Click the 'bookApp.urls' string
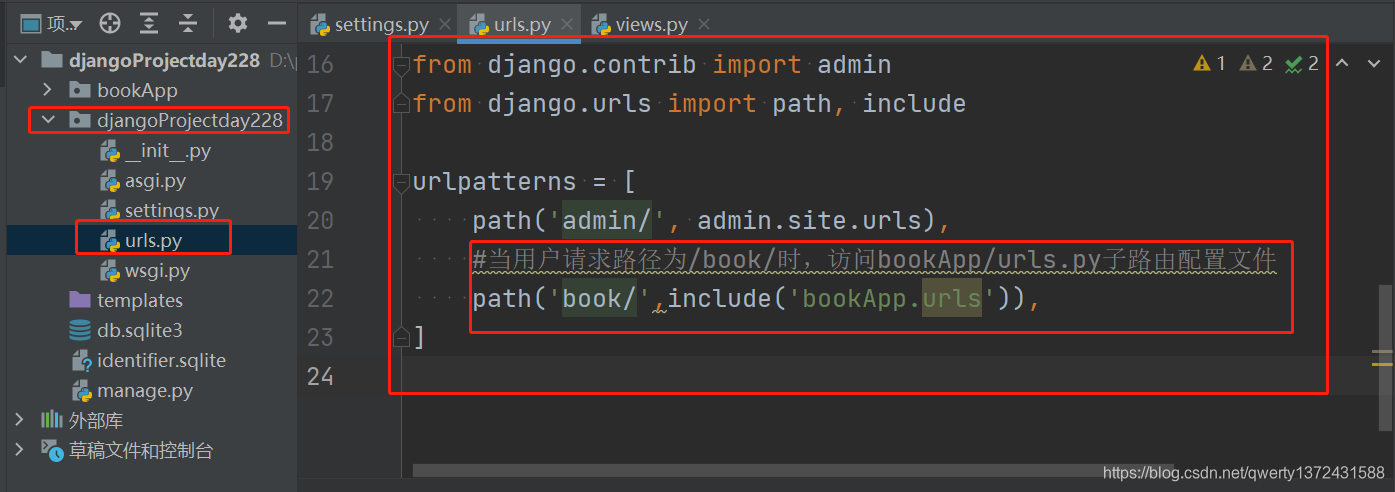This screenshot has height=492, width=1395. pos(894,298)
